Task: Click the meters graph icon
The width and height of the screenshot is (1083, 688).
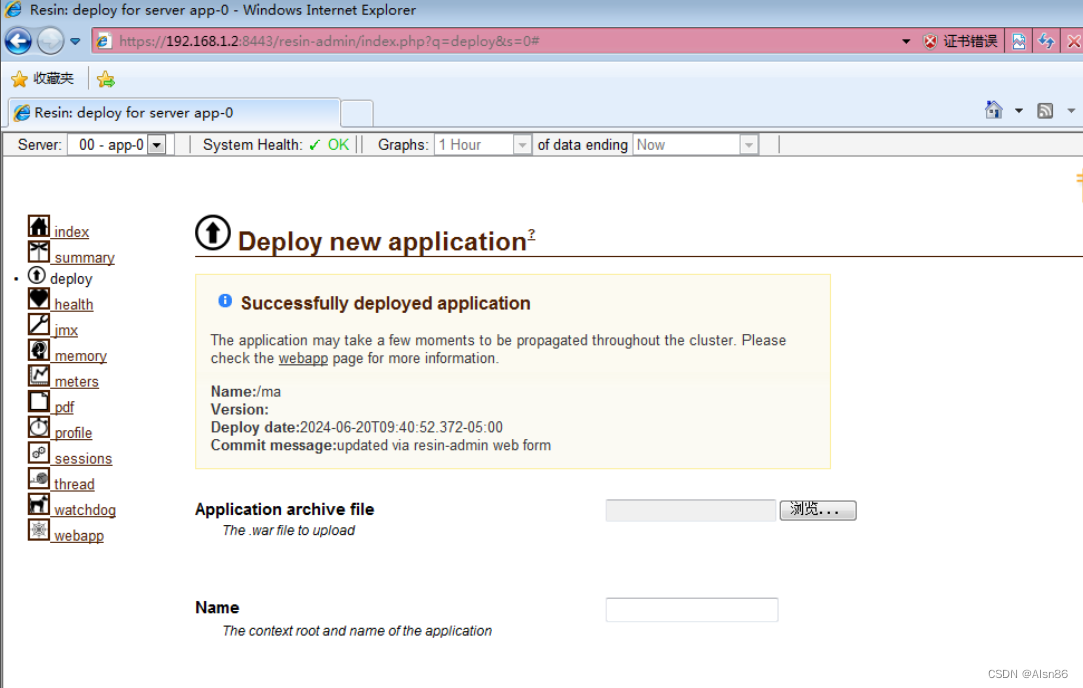Action: click(x=39, y=375)
